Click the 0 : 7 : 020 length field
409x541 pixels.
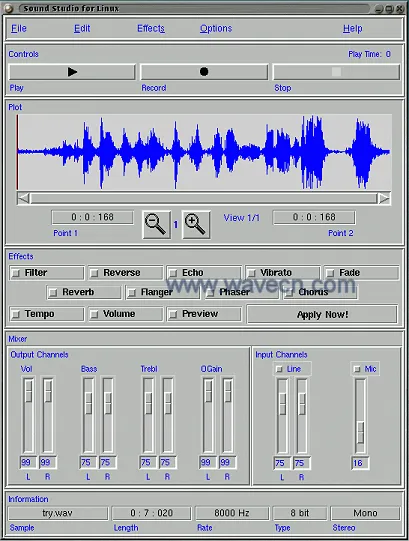(x=152, y=513)
